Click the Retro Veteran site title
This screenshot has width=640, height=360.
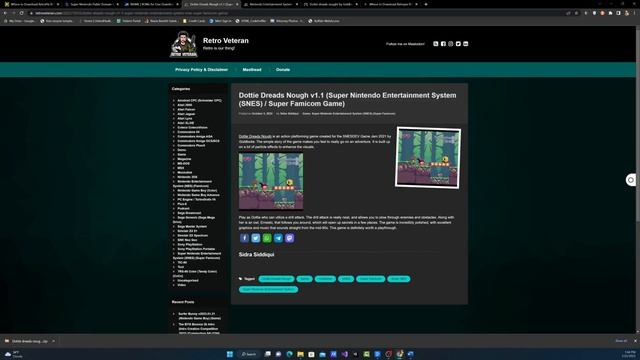226,40
